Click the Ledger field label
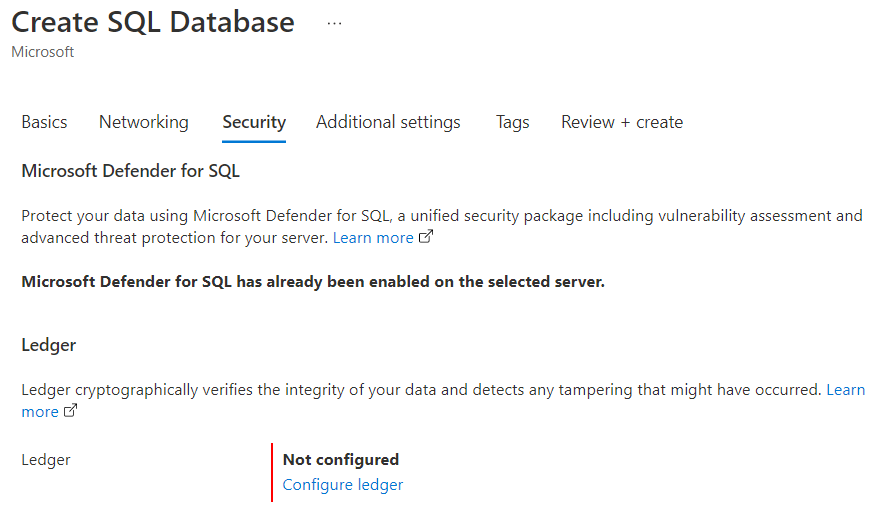The image size is (888, 529). 46,460
